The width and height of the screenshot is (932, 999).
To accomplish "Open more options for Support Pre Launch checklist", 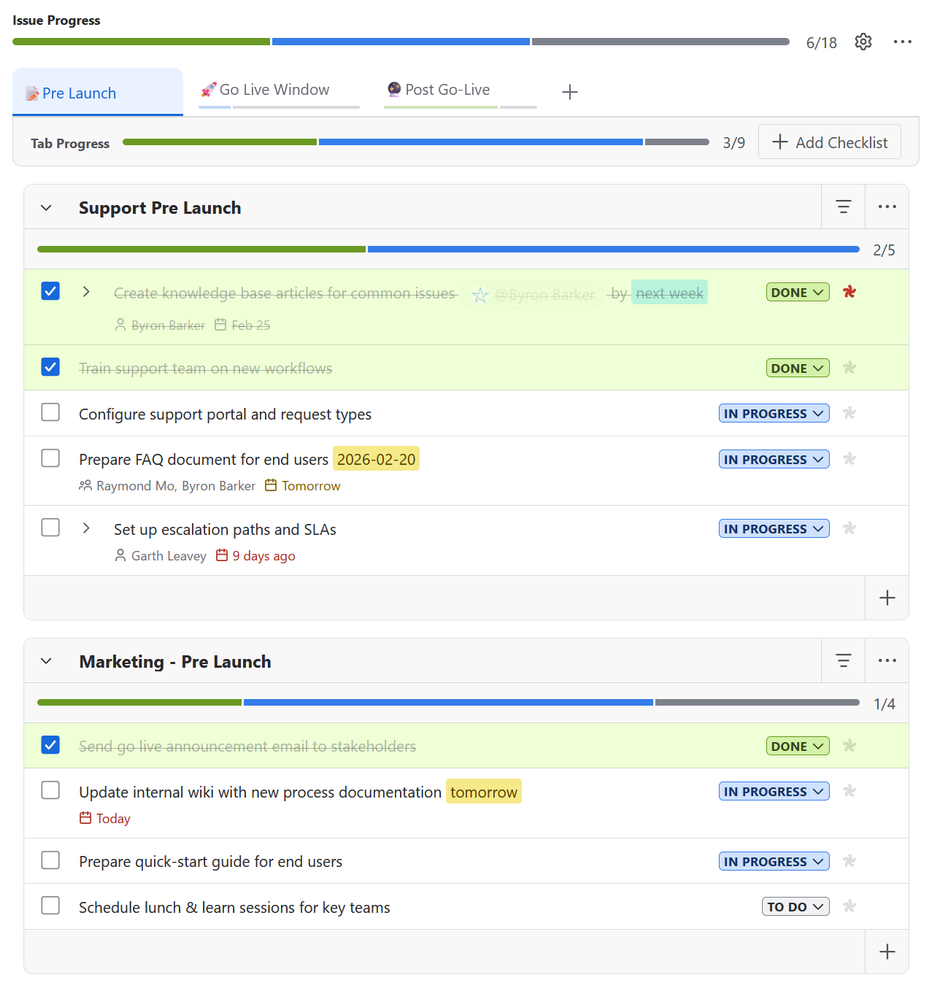I will point(887,207).
